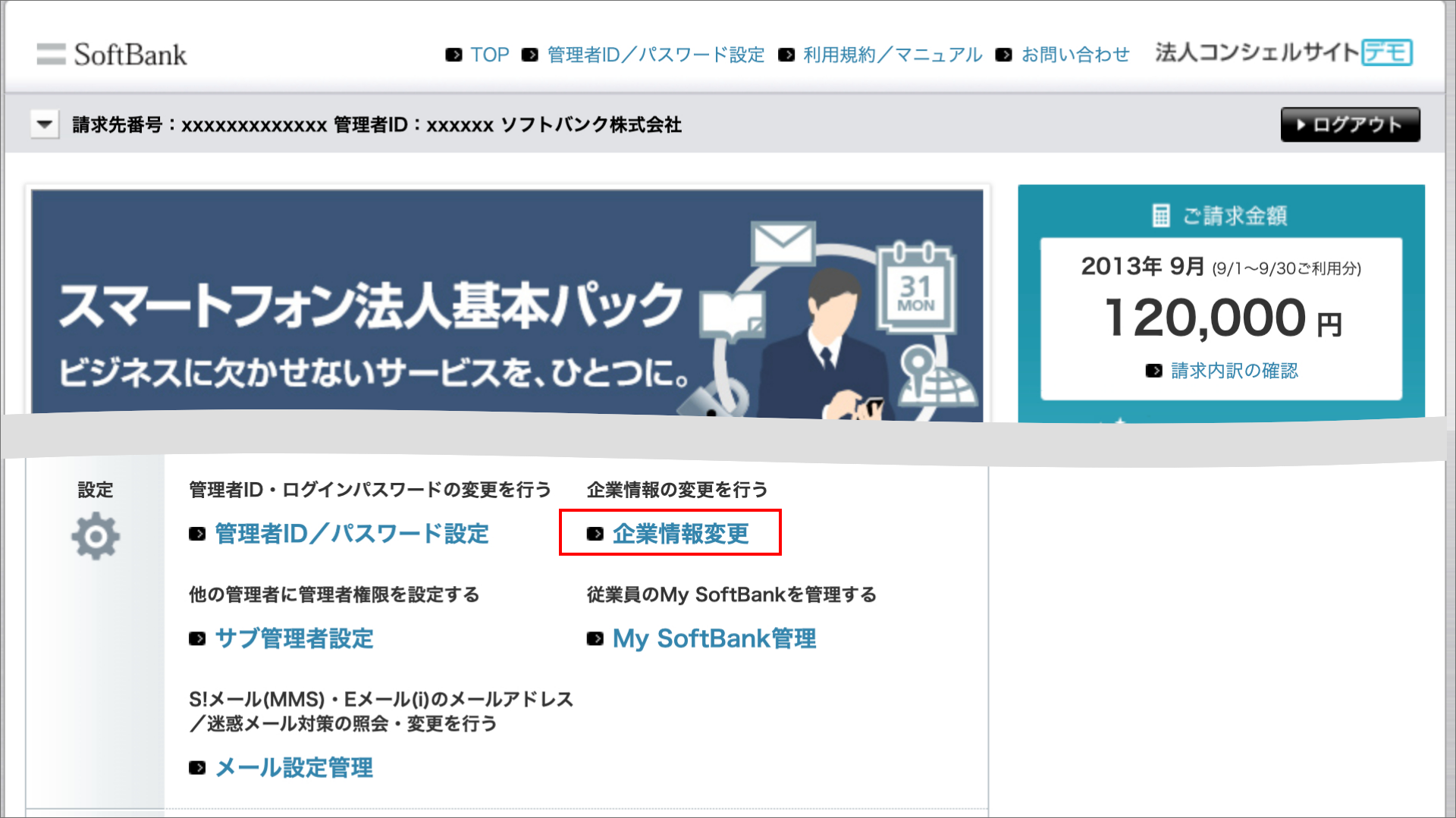Click the calendar icon in the banner
The height and width of the screenshot is (818, 1456).
(x=916, y=289)
